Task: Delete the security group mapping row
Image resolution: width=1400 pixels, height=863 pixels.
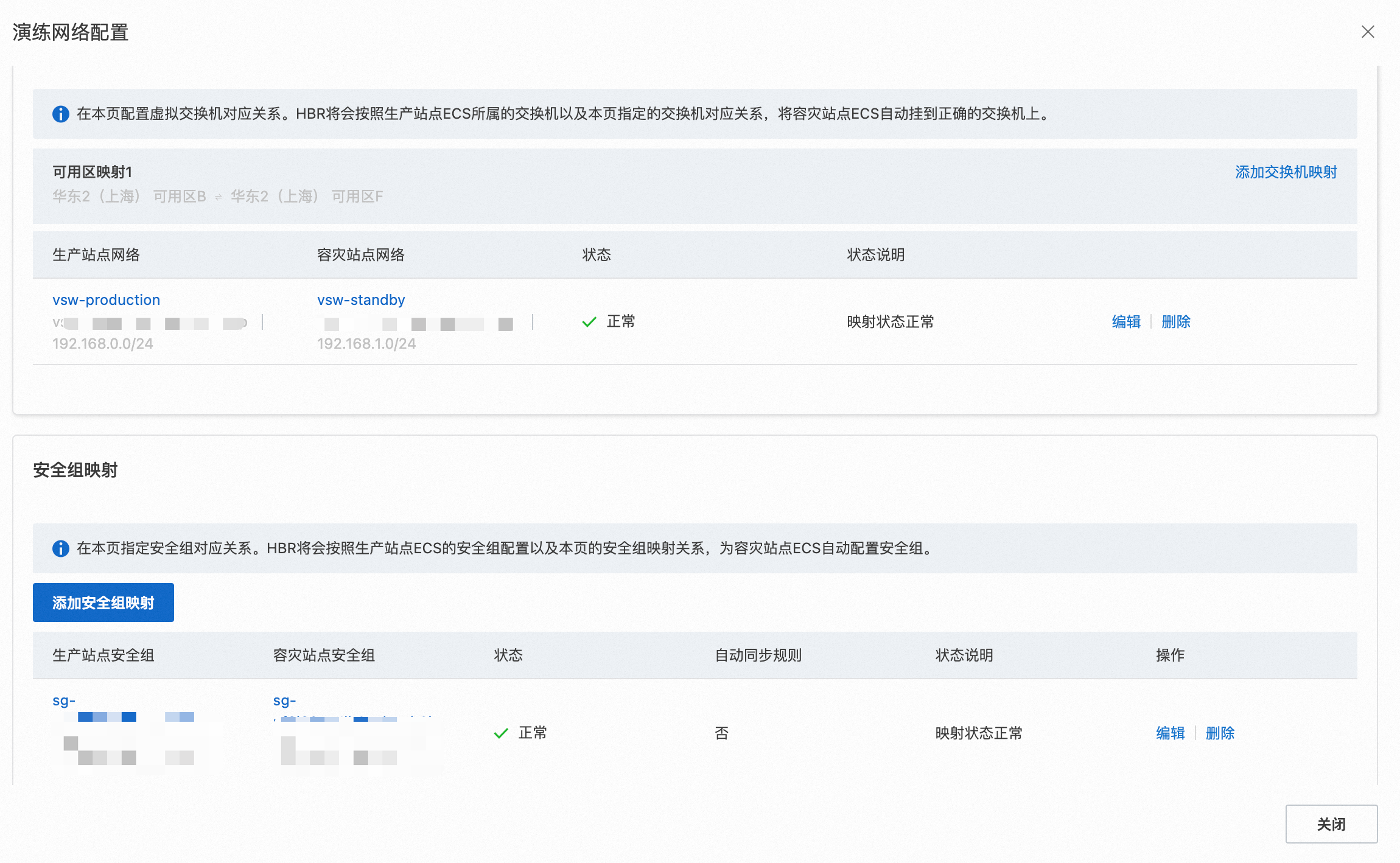Action: coord(1220,733)
